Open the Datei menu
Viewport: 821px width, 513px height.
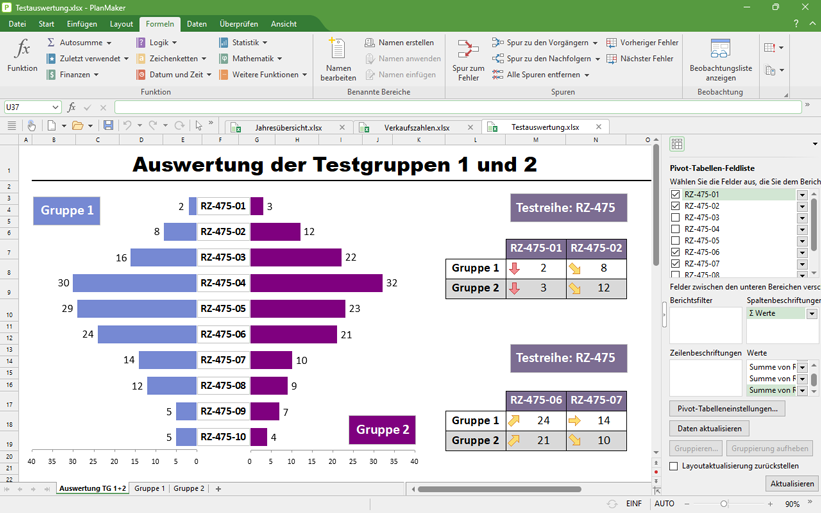pyautogui.click(x=17, y=24)
